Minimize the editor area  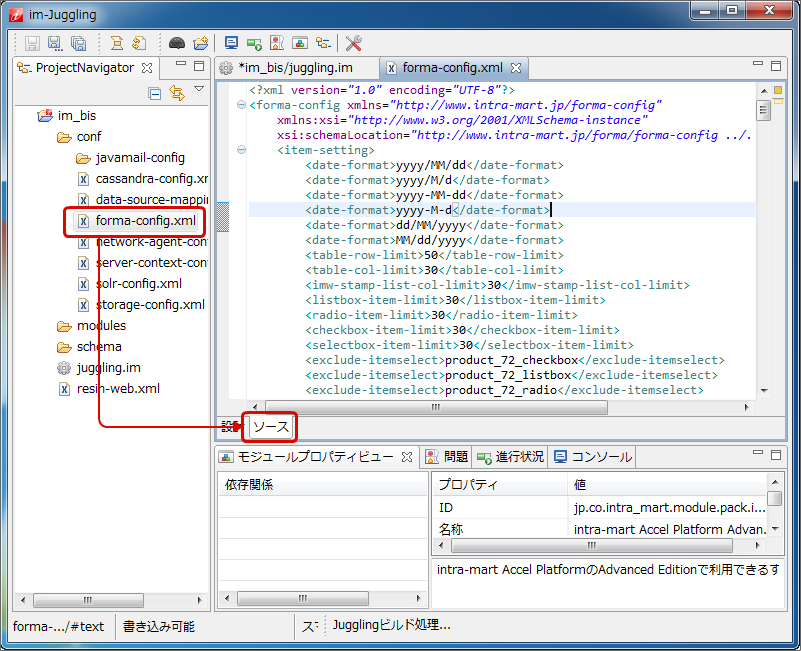758,64
